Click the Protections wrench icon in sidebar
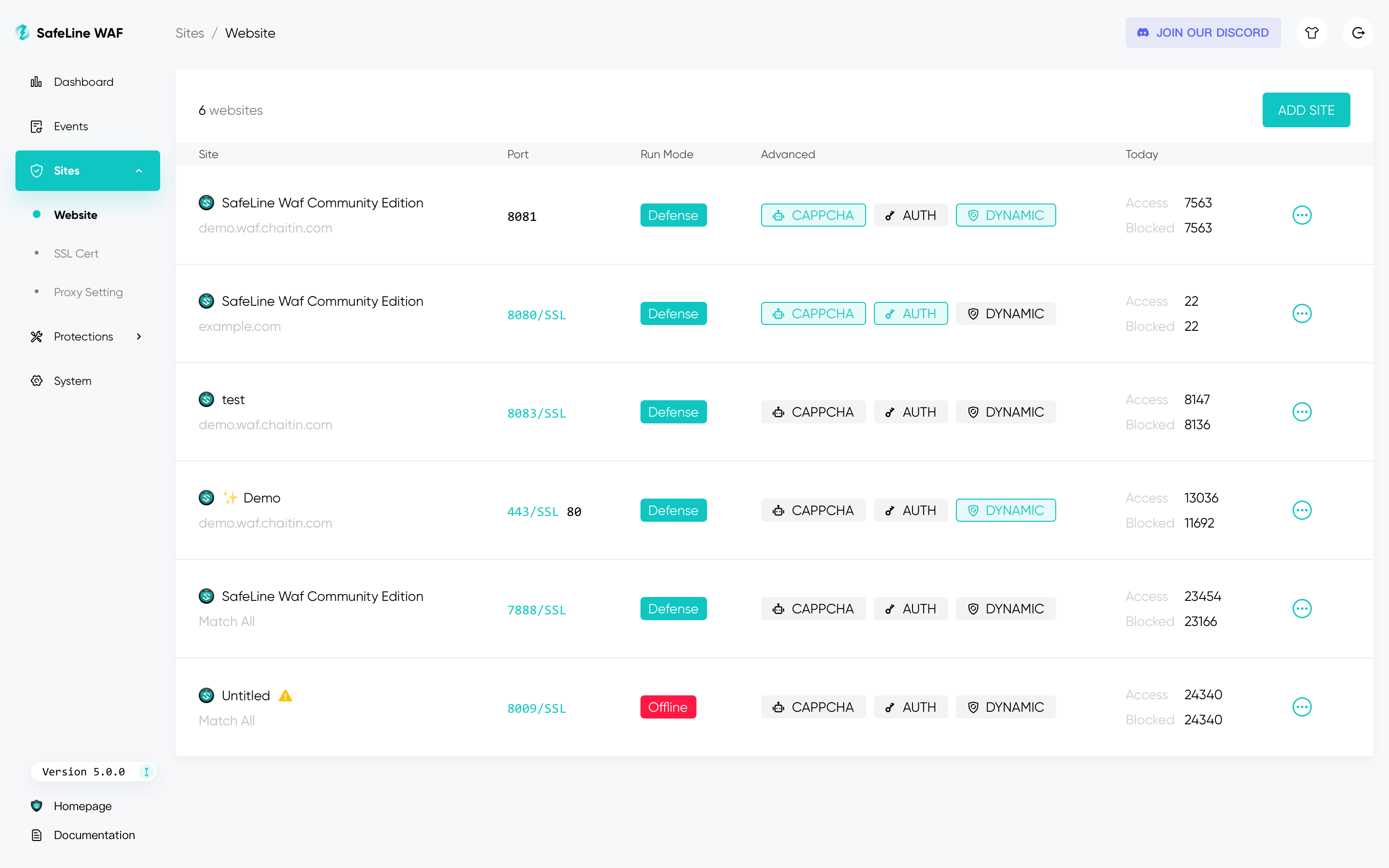 point(37,336)
